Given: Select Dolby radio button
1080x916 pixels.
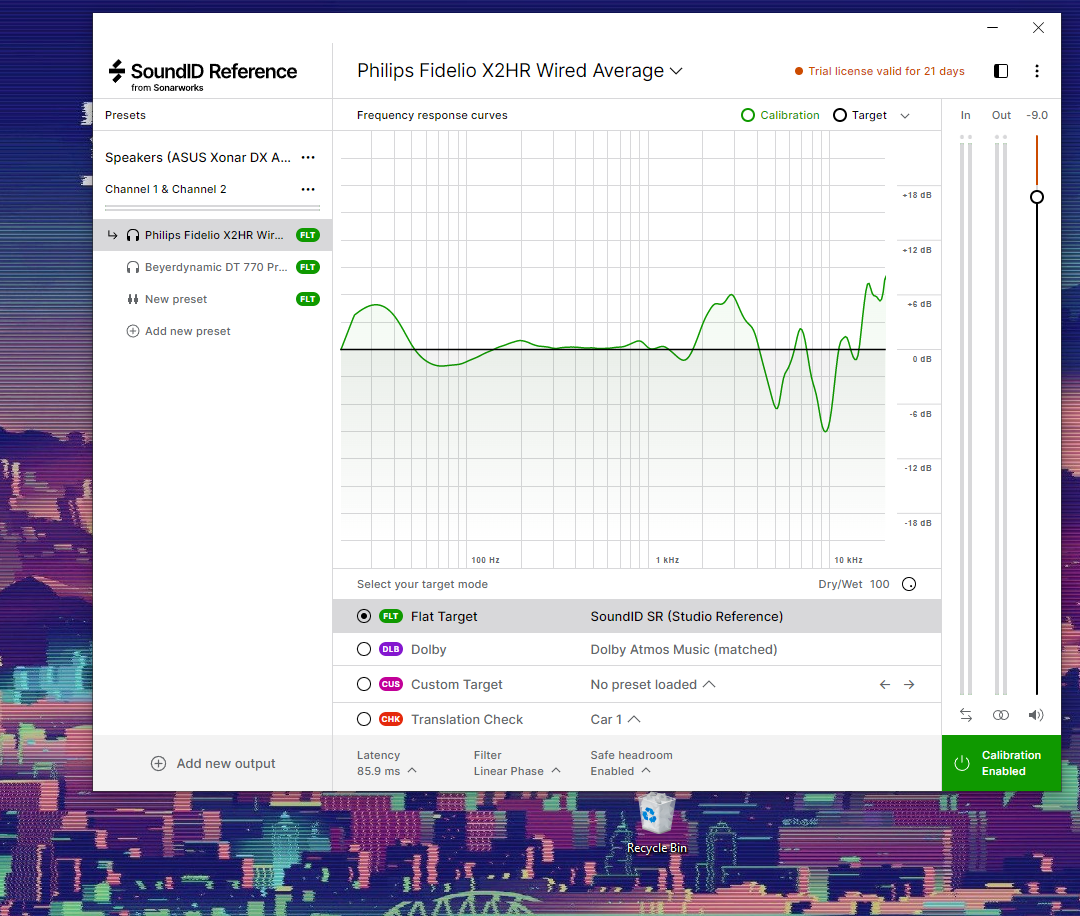Looking at the screenshot, I should tap(364, 649).
